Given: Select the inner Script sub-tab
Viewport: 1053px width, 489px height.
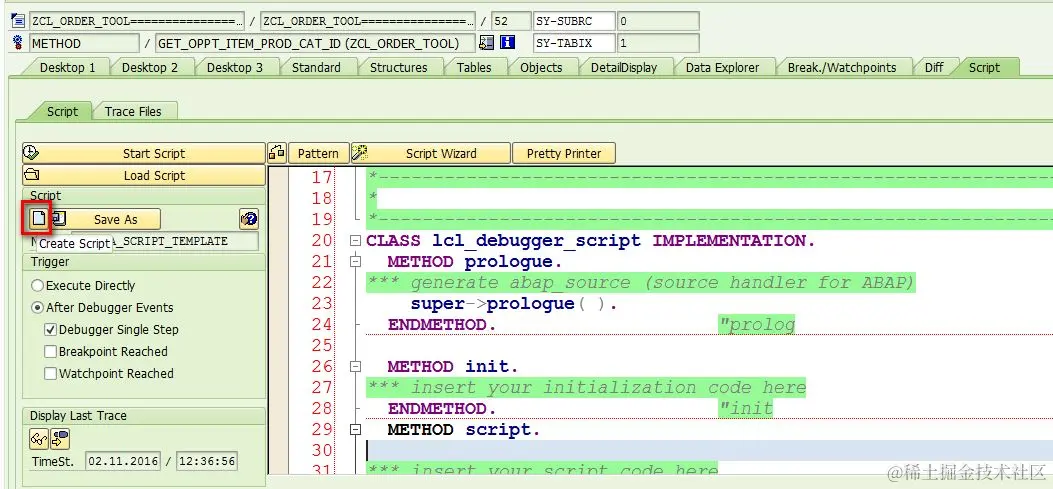Looking at the screenshot, I should 62,112.
